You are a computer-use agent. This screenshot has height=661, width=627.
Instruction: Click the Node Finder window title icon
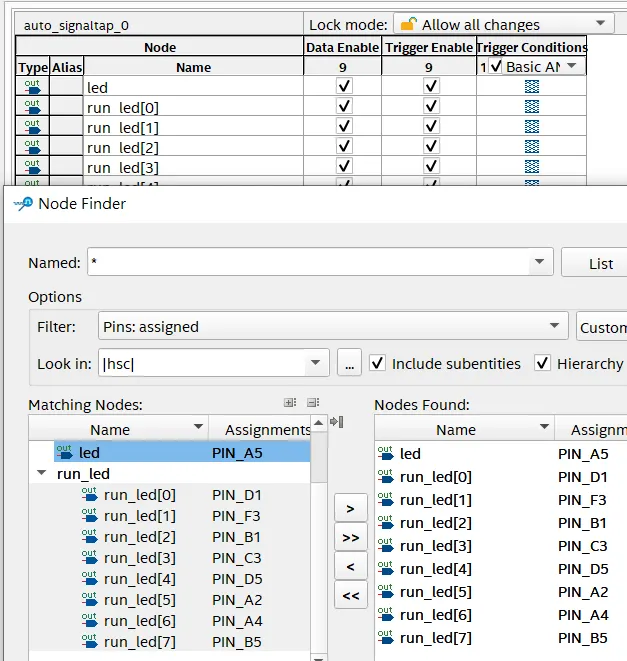pyautogui.click(x=23, y=204)
